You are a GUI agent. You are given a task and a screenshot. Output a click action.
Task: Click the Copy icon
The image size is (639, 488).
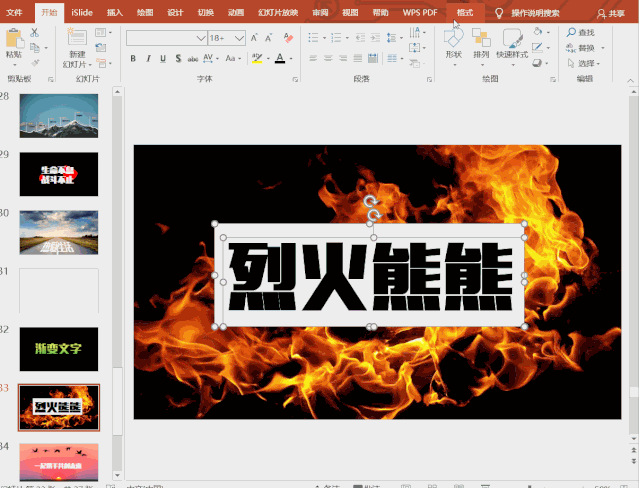[x=35, y=48]
